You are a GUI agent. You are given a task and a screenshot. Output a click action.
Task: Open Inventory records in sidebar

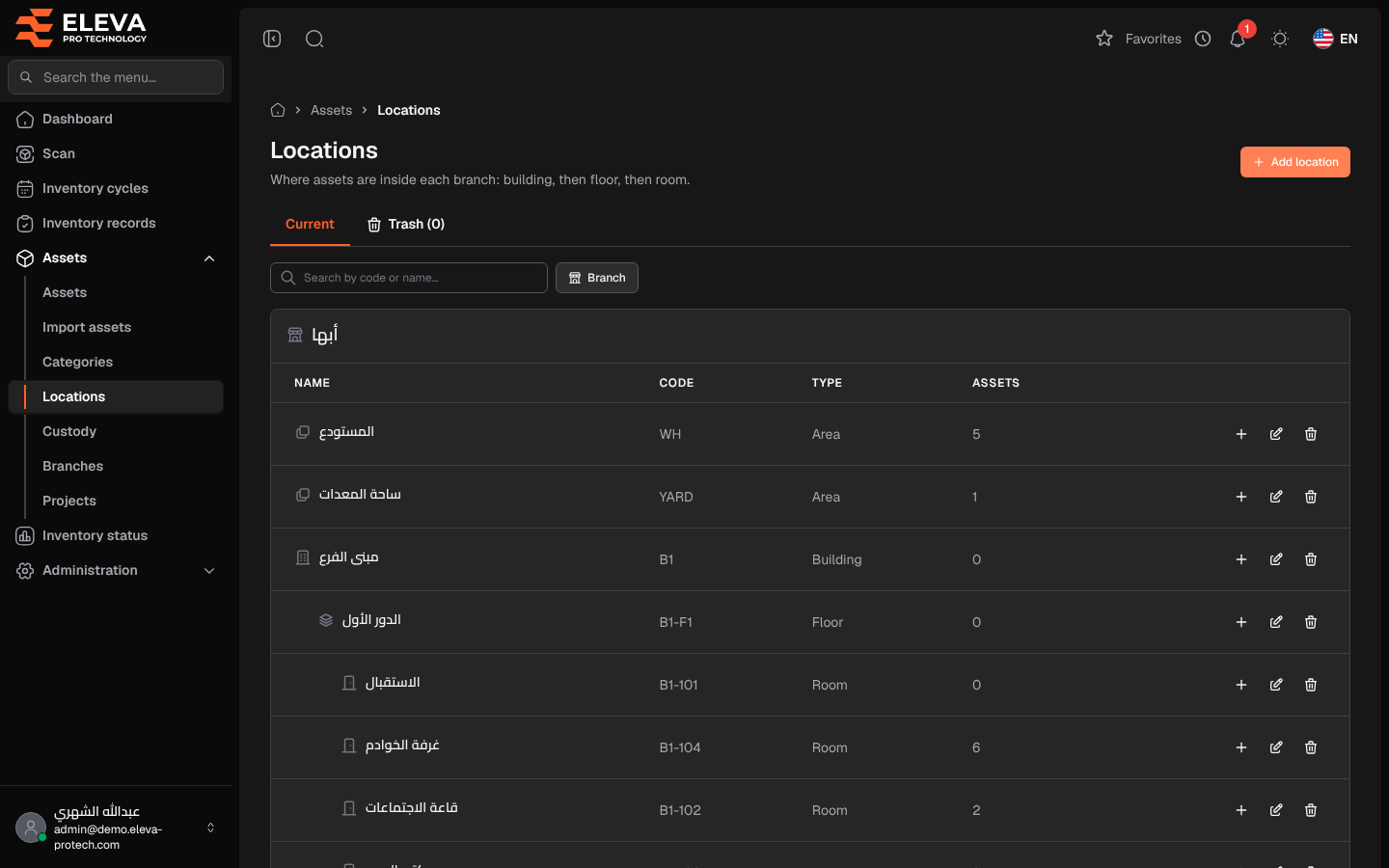coord(116,223)
